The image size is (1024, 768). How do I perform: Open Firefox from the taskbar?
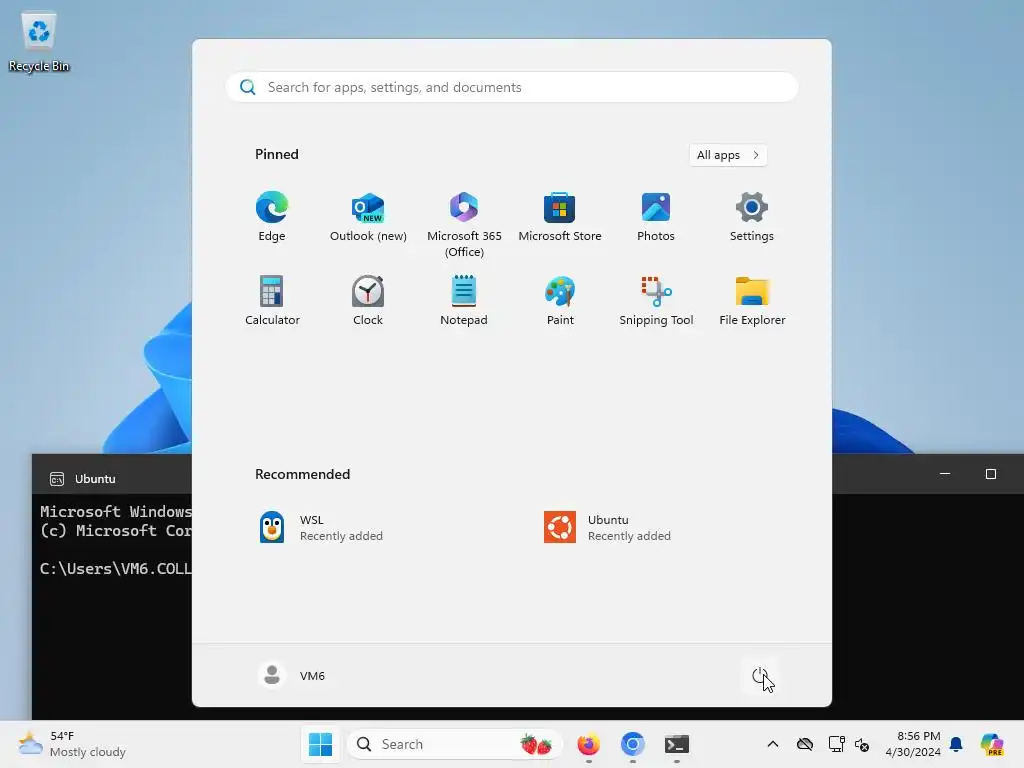point(588,744)
